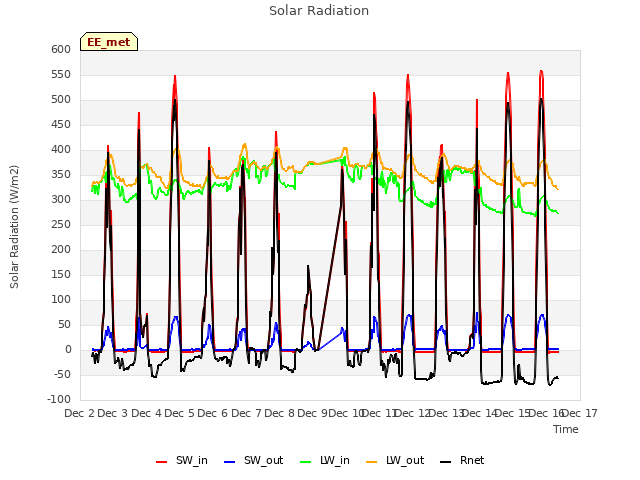The height and width of the screenshot is (480, 640).
Task: Click the '300' y-axis tick label
Action: point(61,200)
